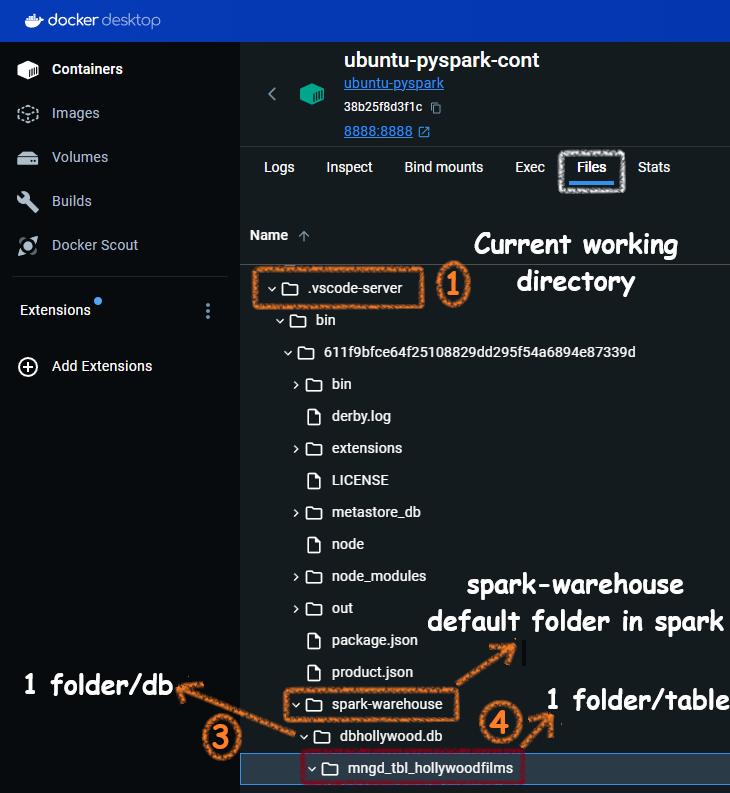Screen dimensions: 730x793
Task: Click the Docker Scout icon
Action: tap(28, 246)
